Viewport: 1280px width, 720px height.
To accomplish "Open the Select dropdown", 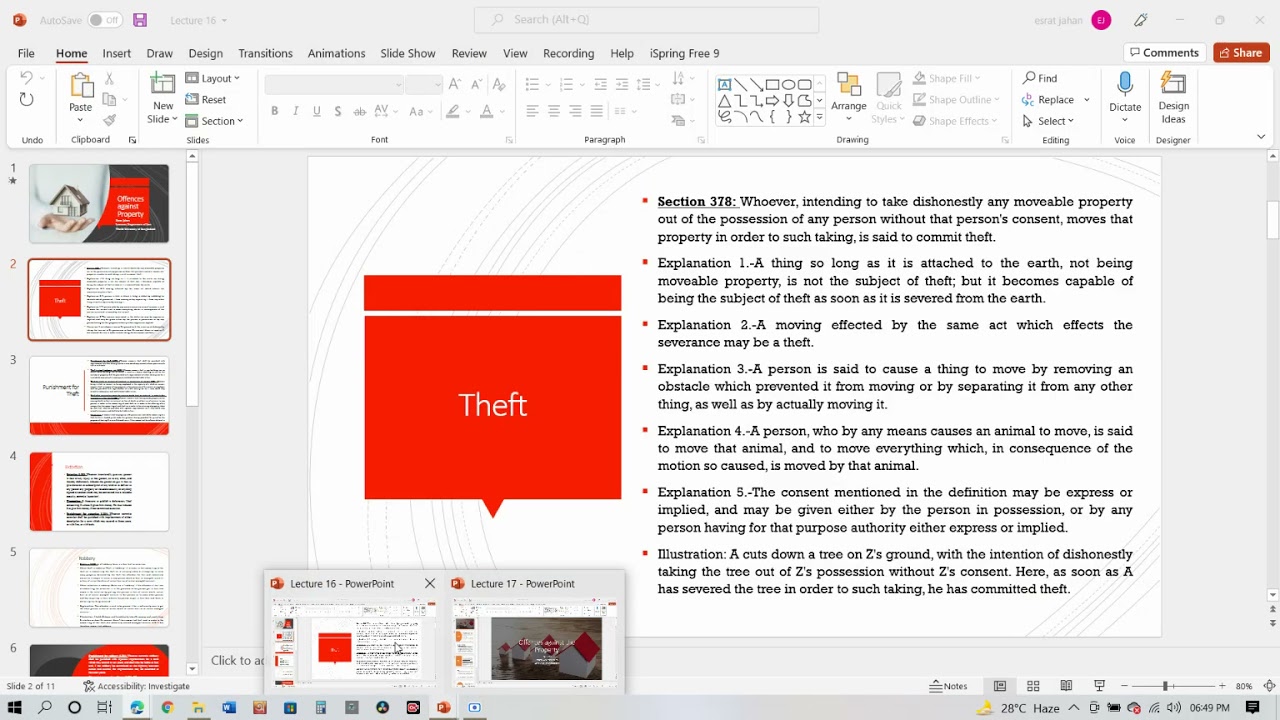I will 1047,121.
